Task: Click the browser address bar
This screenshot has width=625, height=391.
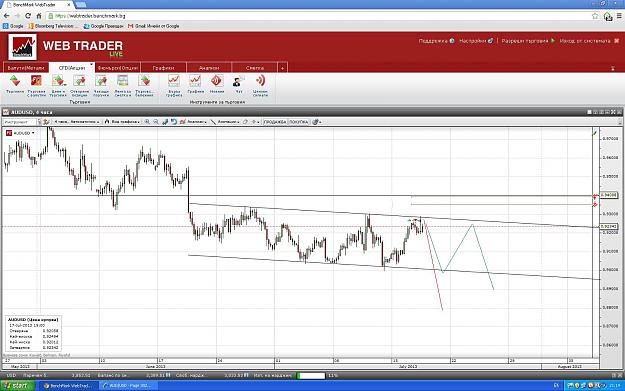Action: (319, 16)
